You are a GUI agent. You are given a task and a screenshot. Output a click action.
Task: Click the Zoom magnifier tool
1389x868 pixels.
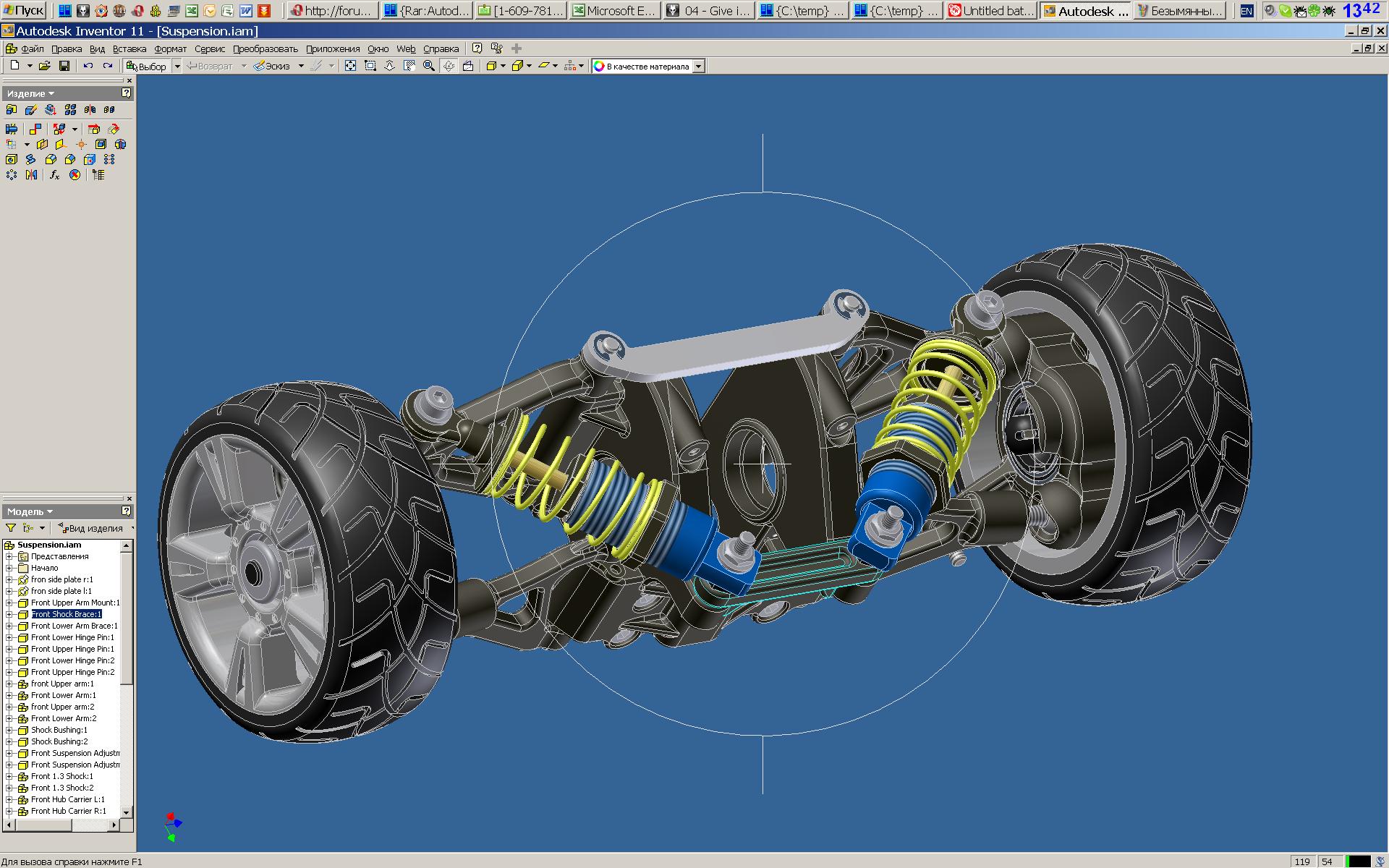429,66
